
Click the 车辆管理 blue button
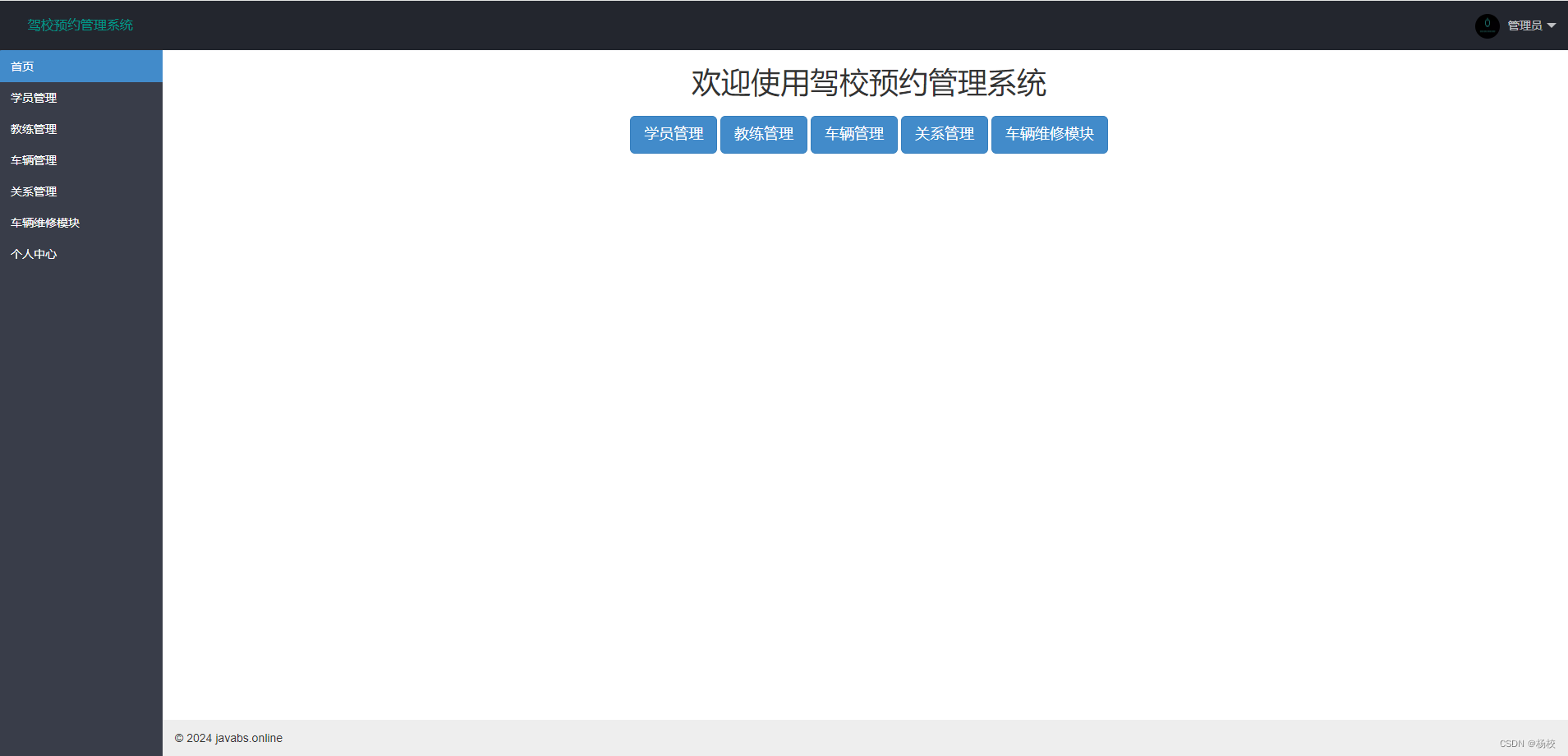click(853, 134)
